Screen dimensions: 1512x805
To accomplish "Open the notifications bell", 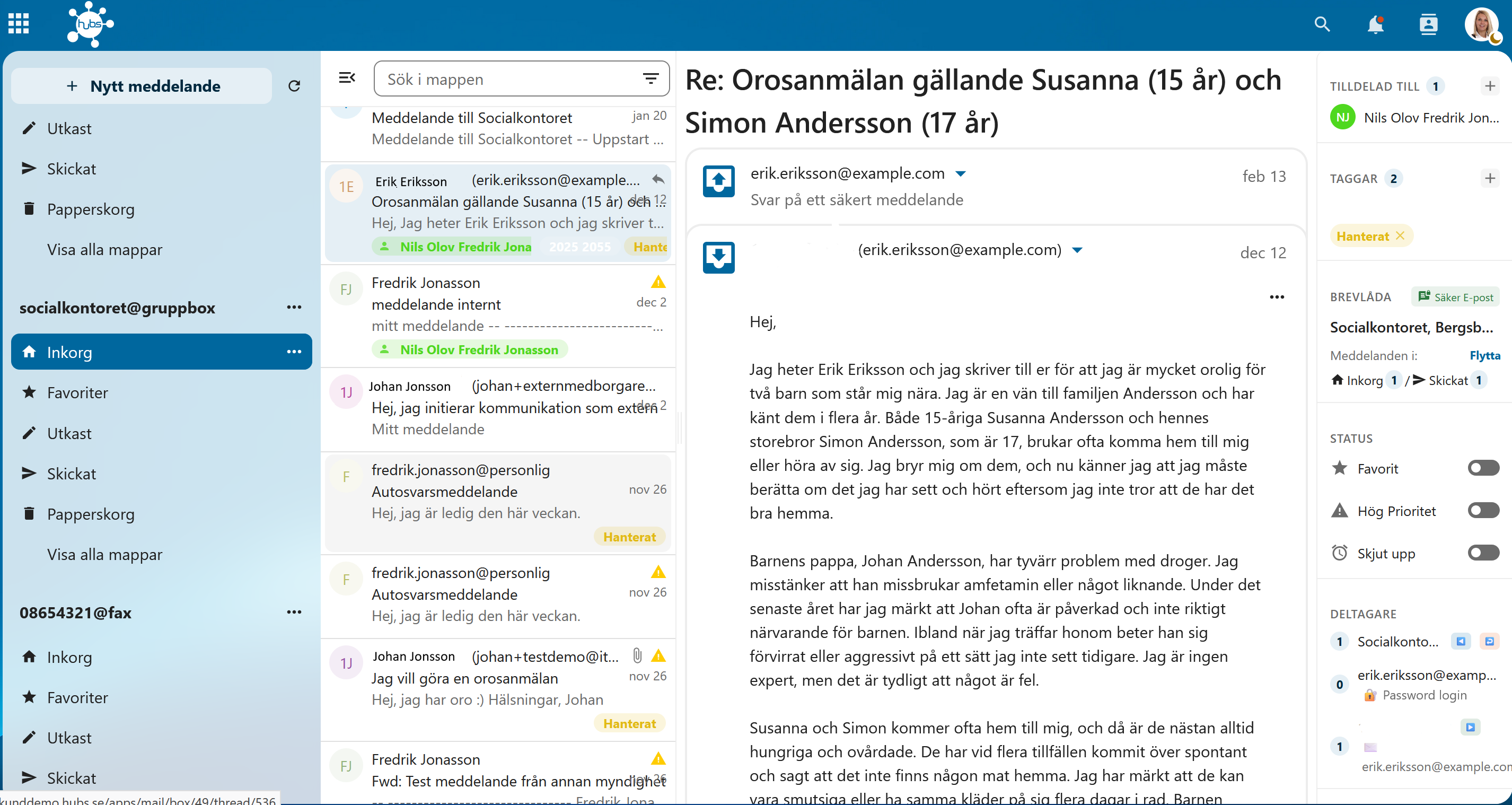I will point(1375,25).
